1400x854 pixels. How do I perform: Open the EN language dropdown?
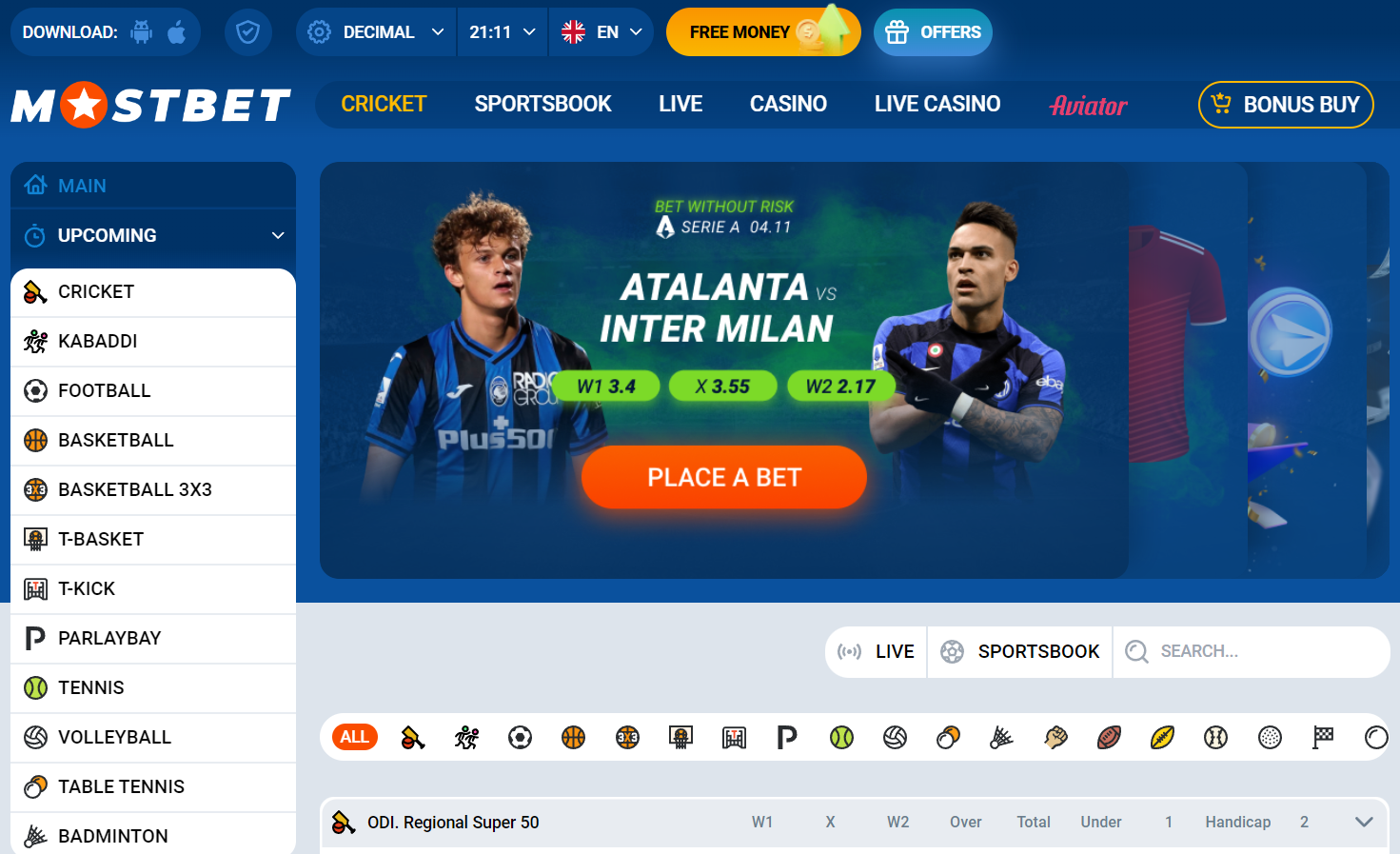pos(601,32)
